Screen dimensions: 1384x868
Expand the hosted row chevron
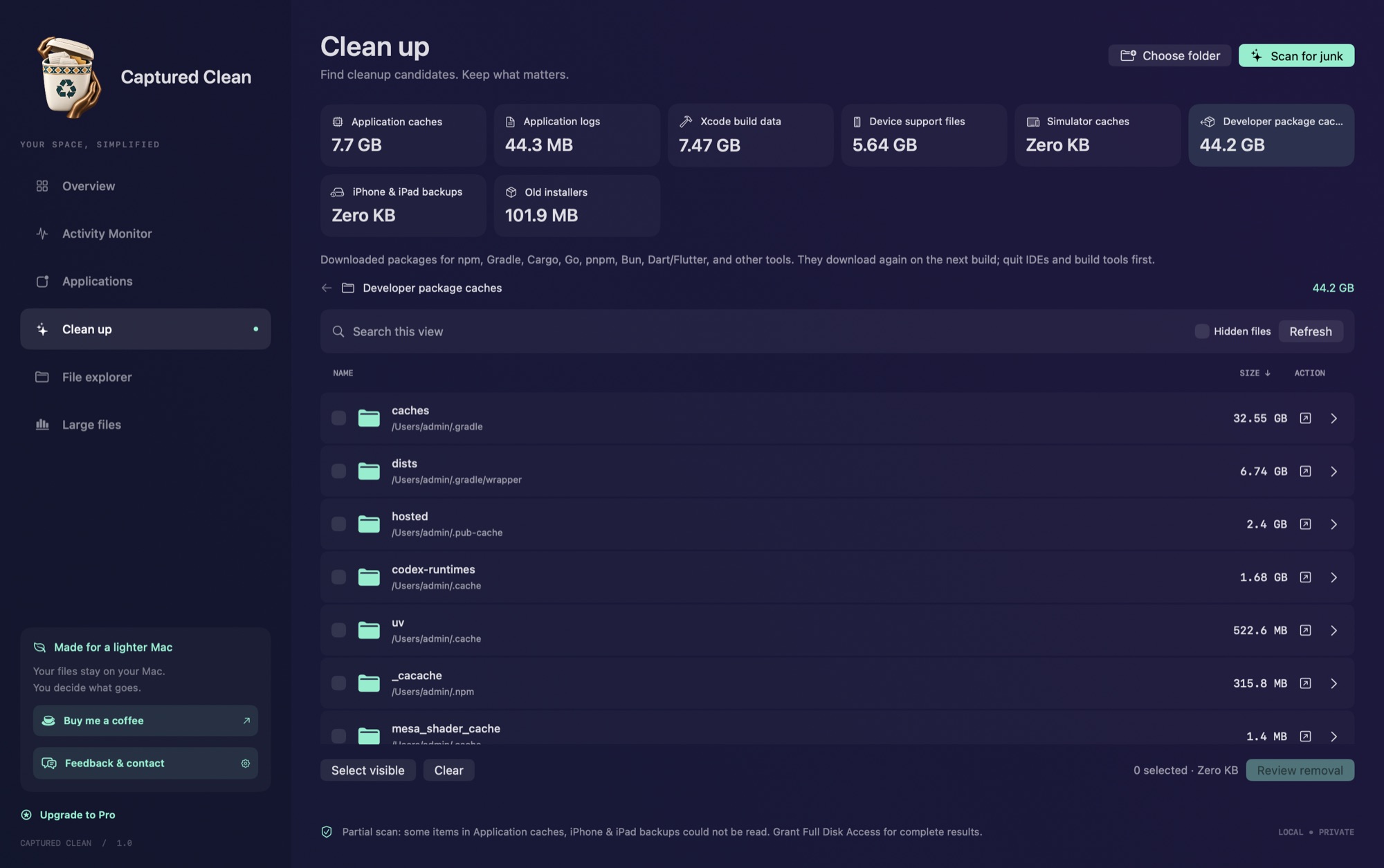1333,524
